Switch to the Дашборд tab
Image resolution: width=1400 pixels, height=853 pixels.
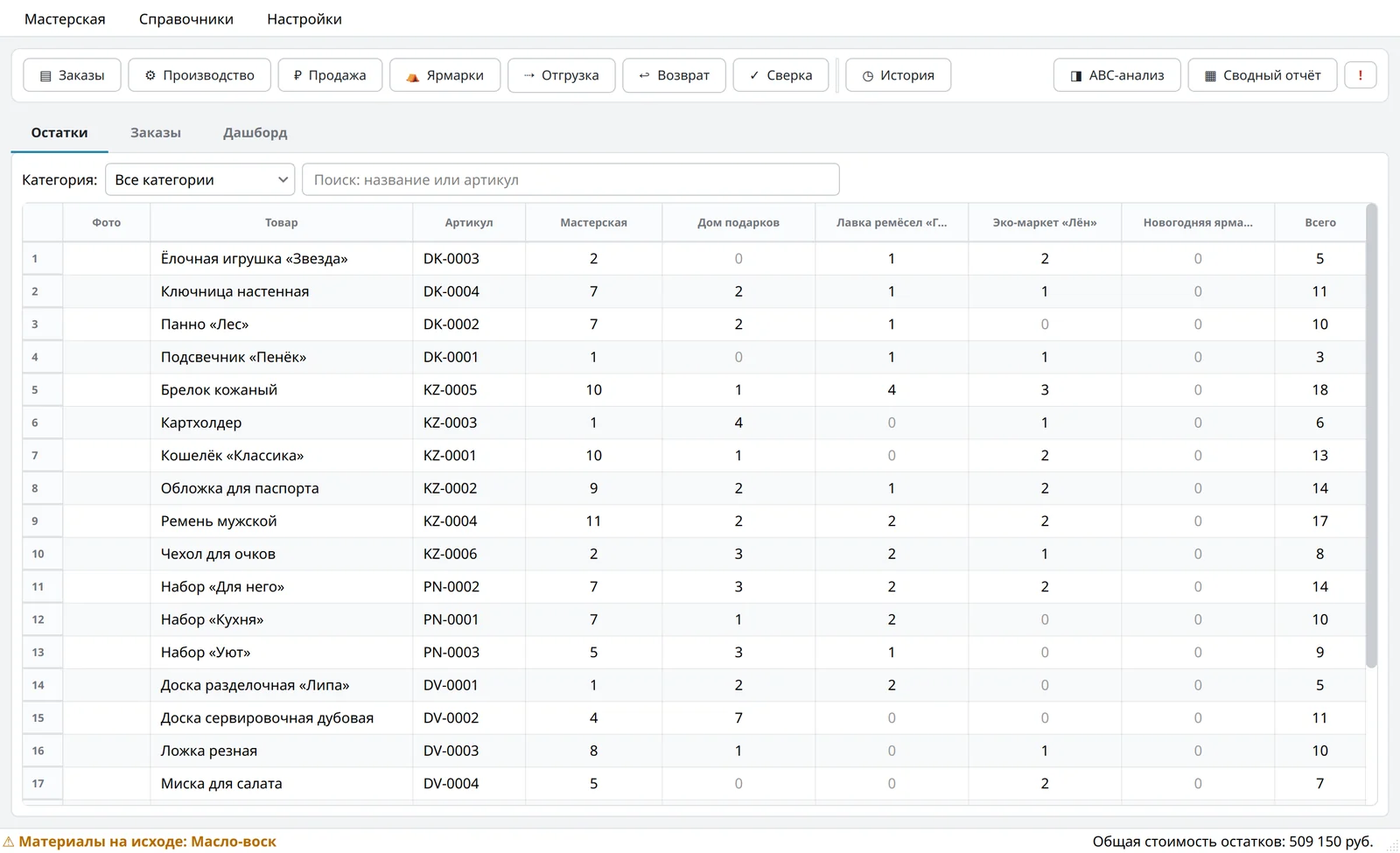(x=255, y=133)
